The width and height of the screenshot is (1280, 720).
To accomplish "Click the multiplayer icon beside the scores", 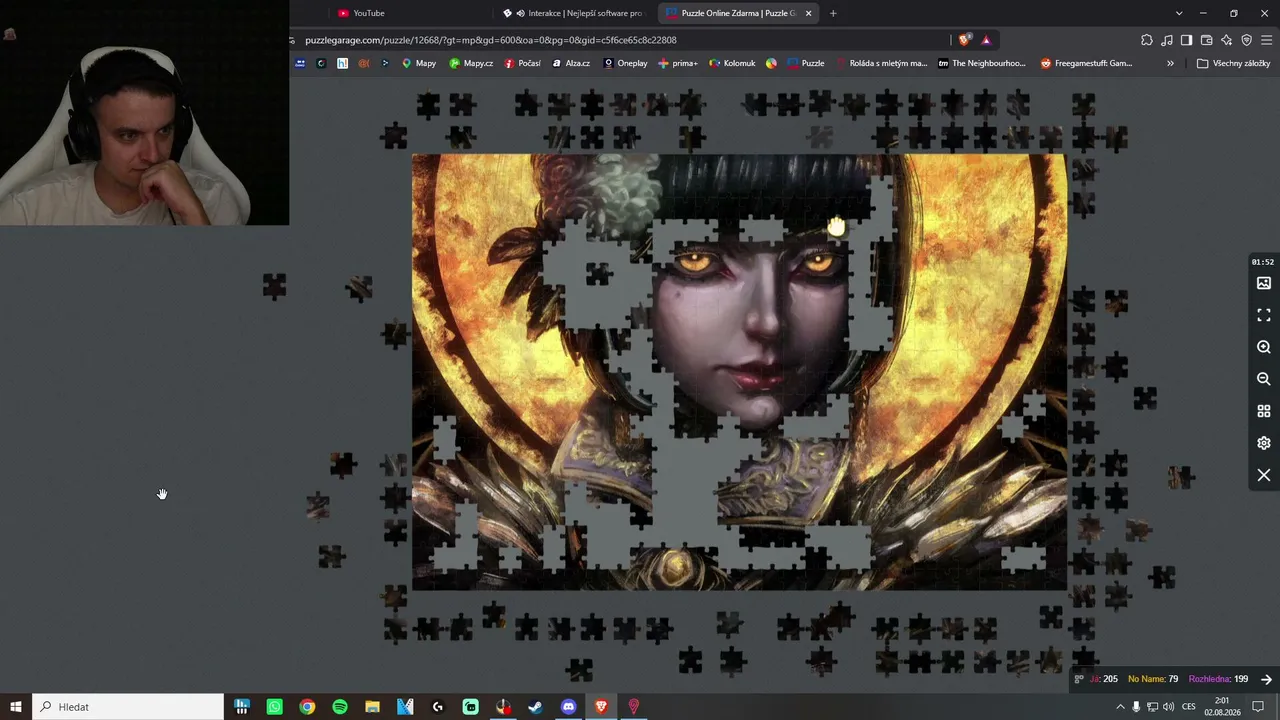I will (1079, 679).
